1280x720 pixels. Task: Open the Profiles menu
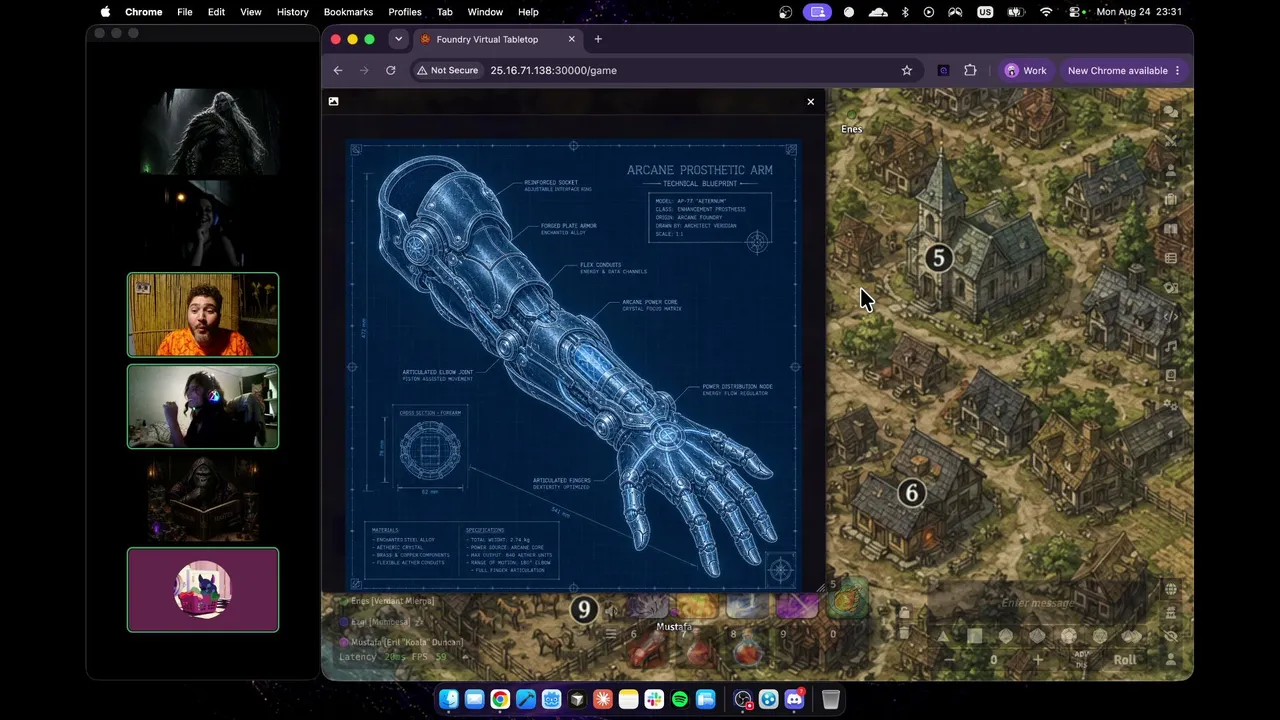click(405, 12)
